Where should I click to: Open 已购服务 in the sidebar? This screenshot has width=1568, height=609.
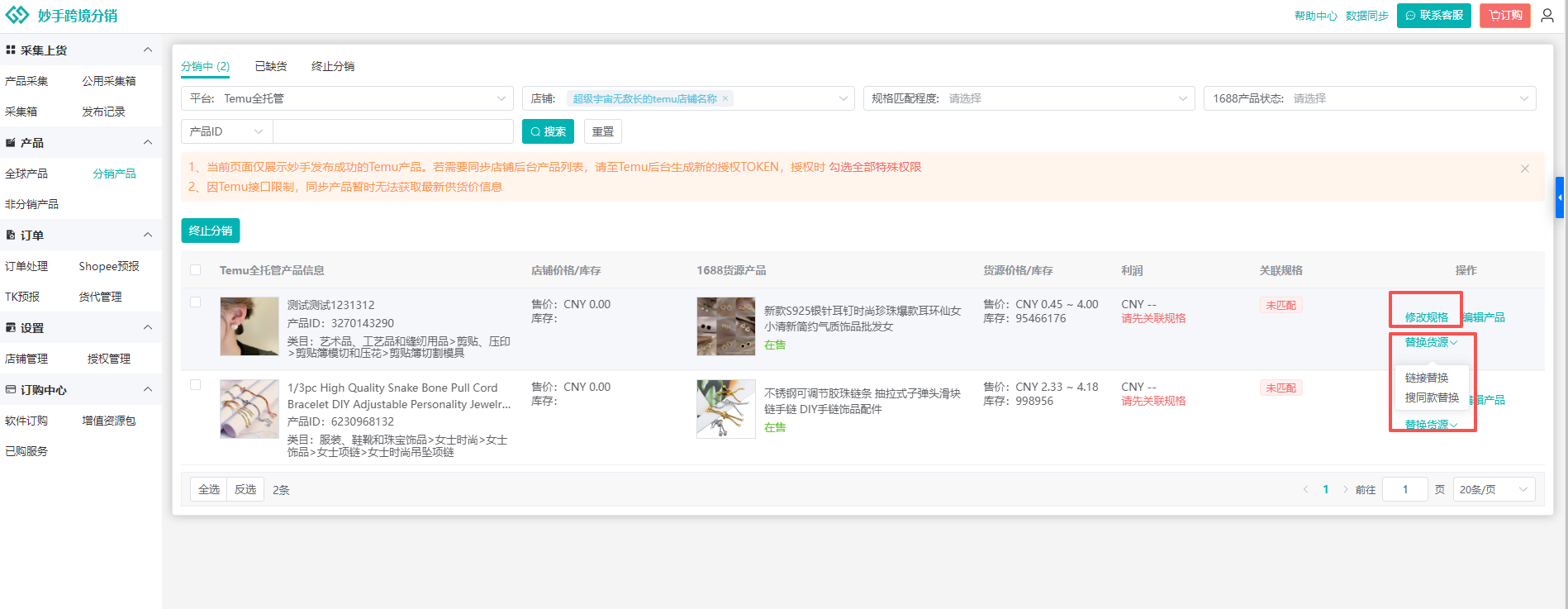tap(26, 451)
